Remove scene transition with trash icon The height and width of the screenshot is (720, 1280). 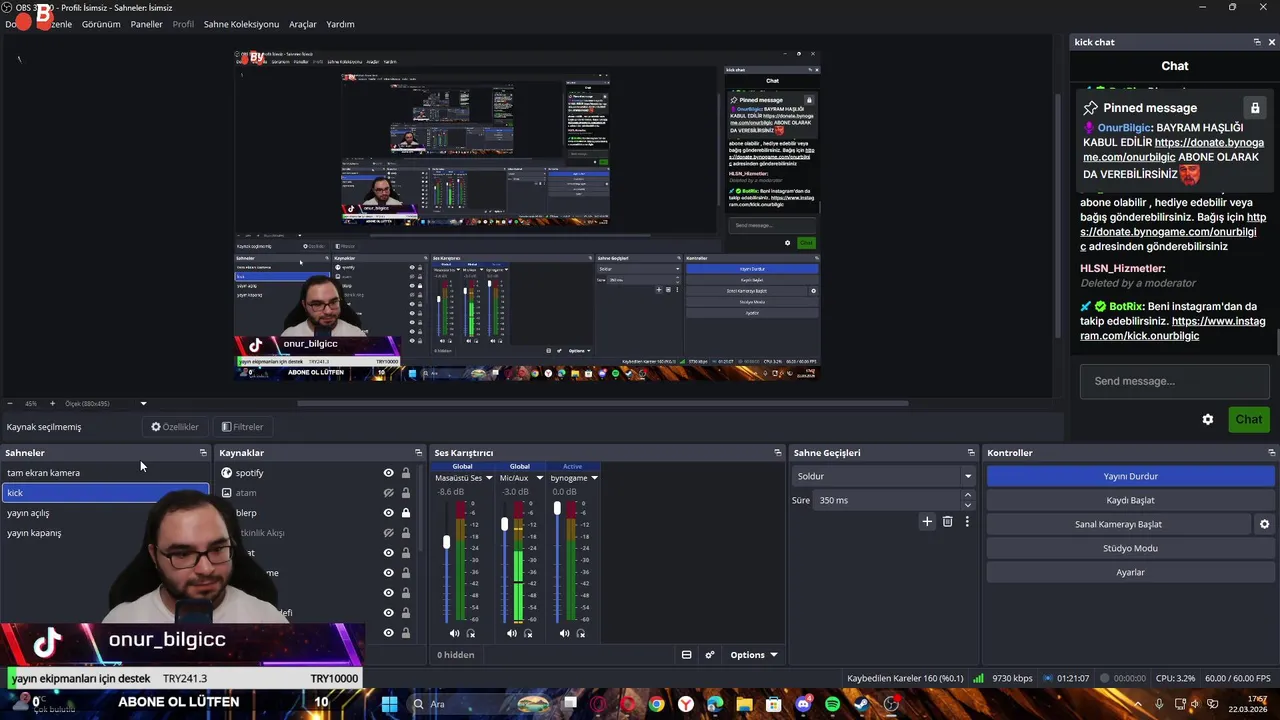947,521
